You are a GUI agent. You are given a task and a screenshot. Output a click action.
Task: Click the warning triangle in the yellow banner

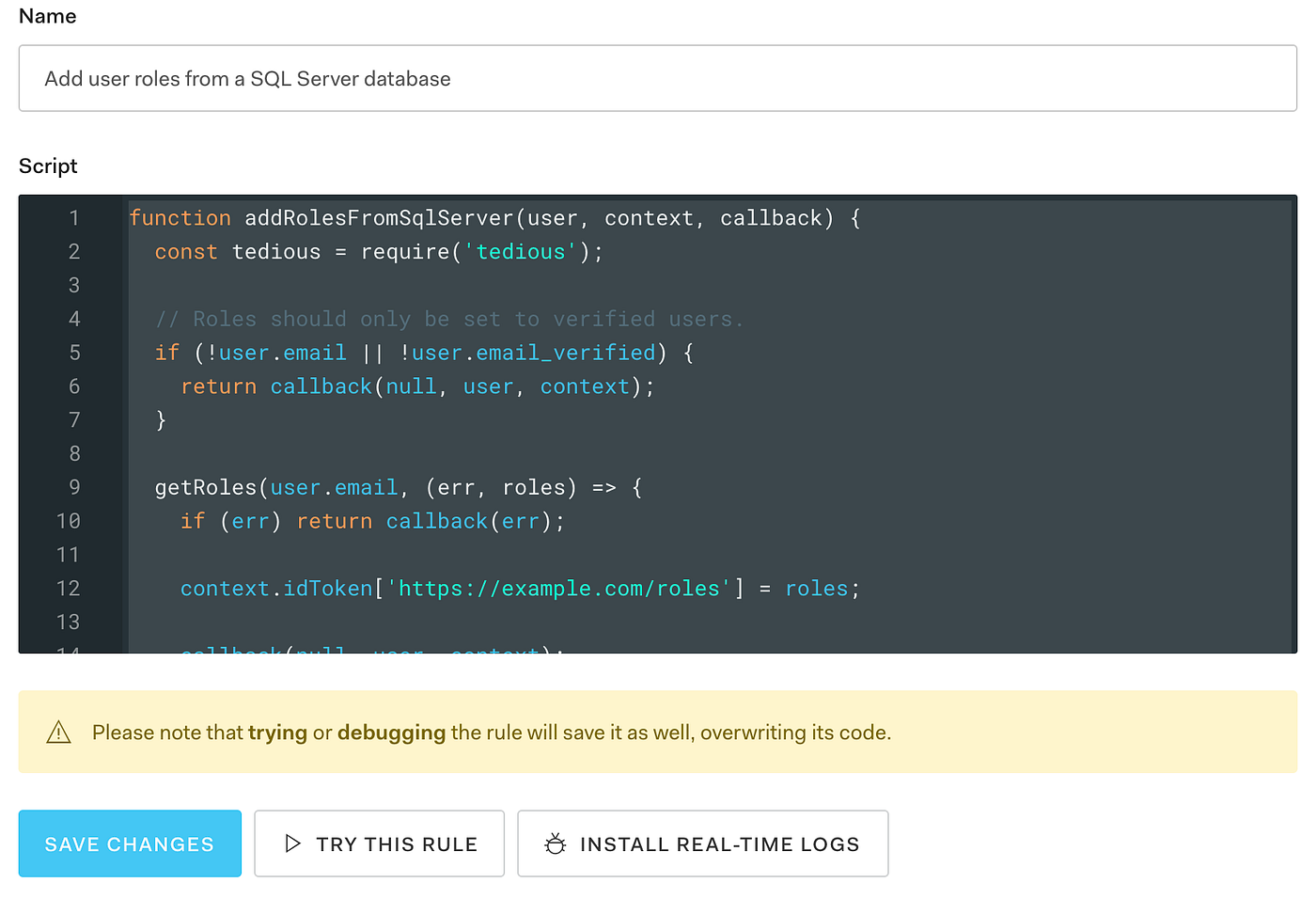pyautogui.click(x=59, y=732)
